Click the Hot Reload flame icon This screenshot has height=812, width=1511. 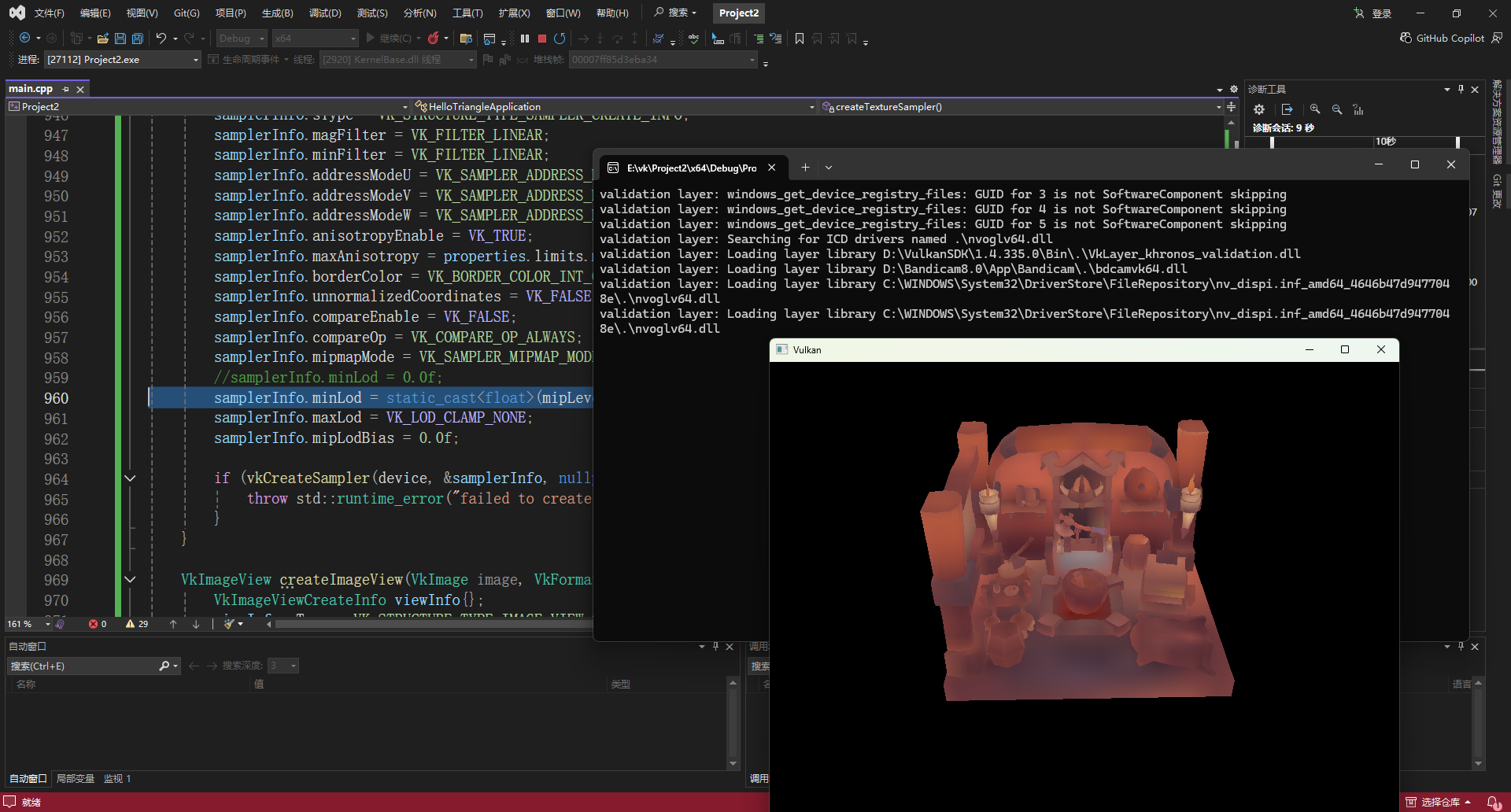[x=434, y=38]
